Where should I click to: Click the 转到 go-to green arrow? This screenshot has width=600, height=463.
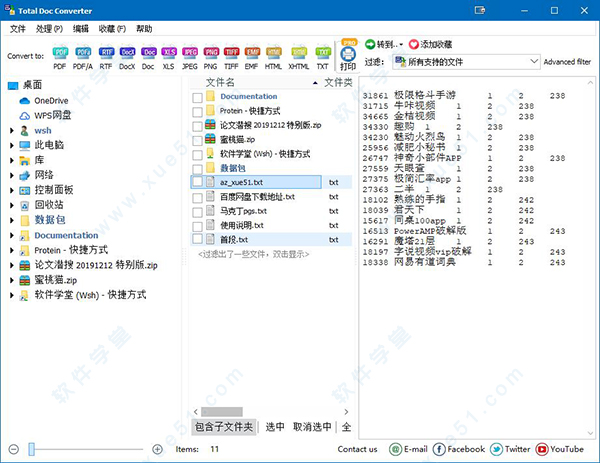coord(370,44)
